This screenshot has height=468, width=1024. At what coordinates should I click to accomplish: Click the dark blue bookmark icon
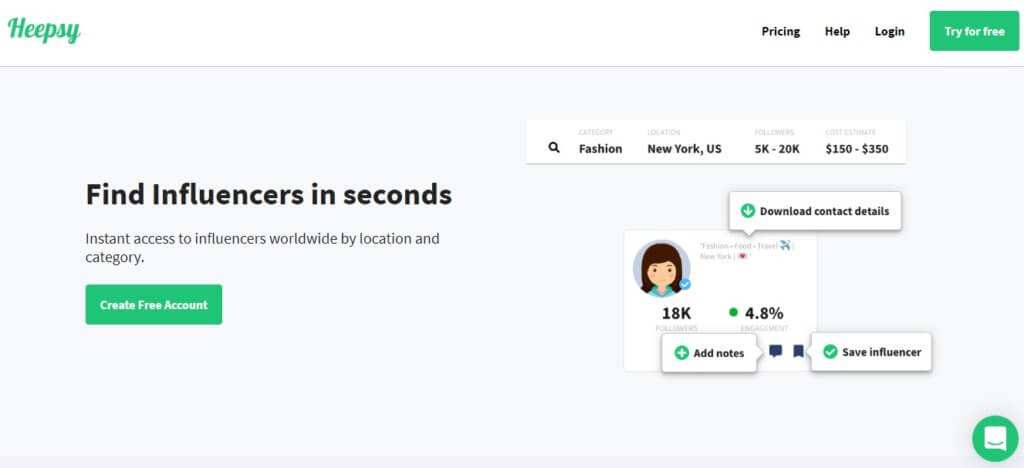[798, 351]
